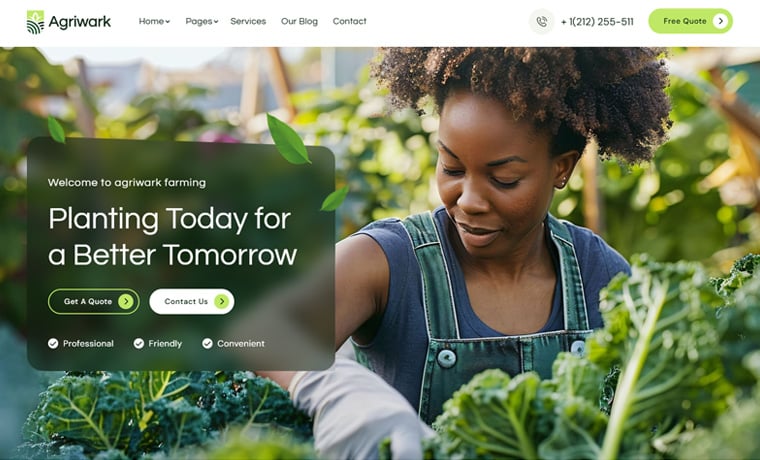
Task: Click the leaf above the hero card
Action: click(288, 139)
